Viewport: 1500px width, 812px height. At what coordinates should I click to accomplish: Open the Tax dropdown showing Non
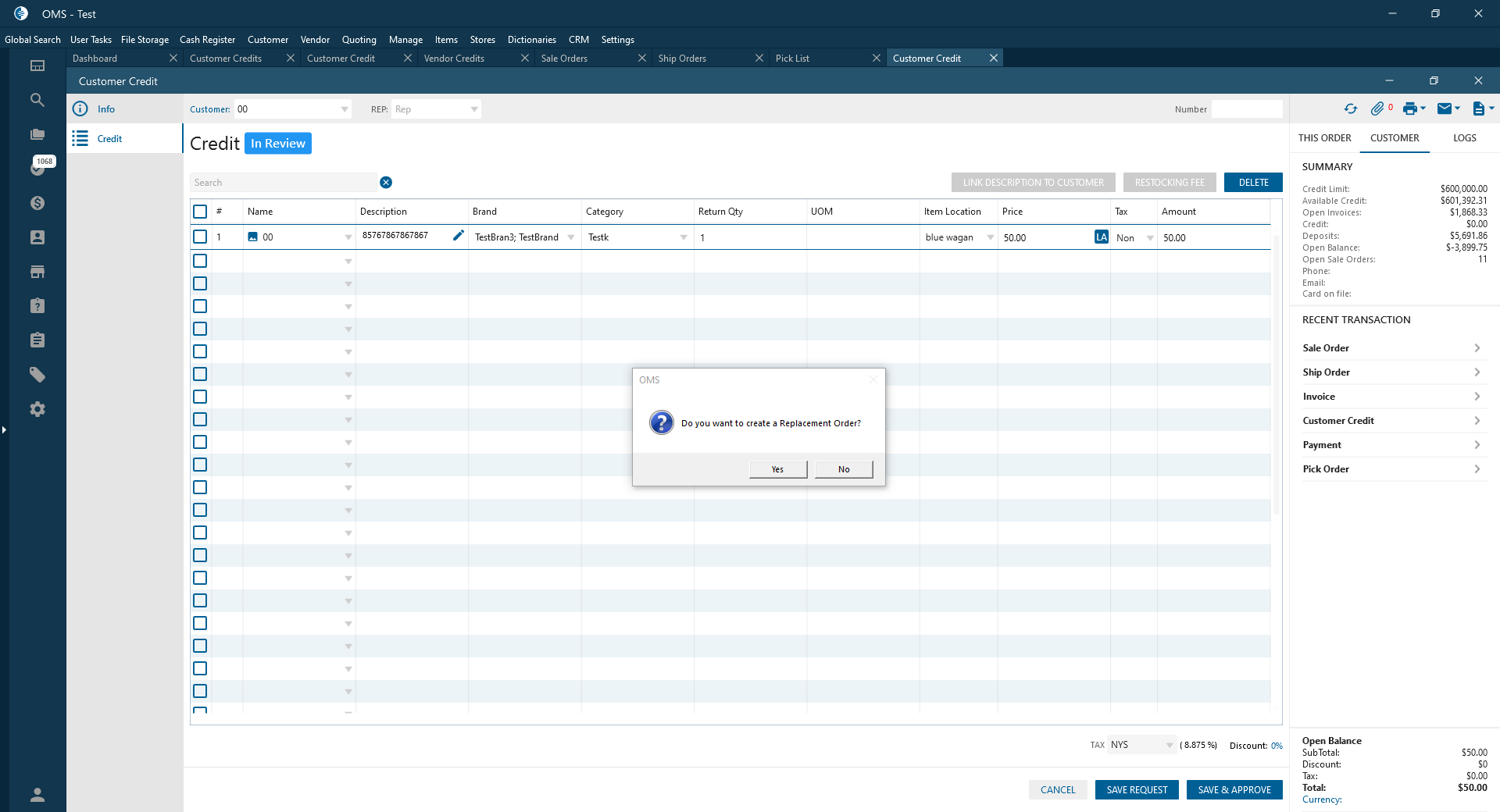tap(1150, 238)
